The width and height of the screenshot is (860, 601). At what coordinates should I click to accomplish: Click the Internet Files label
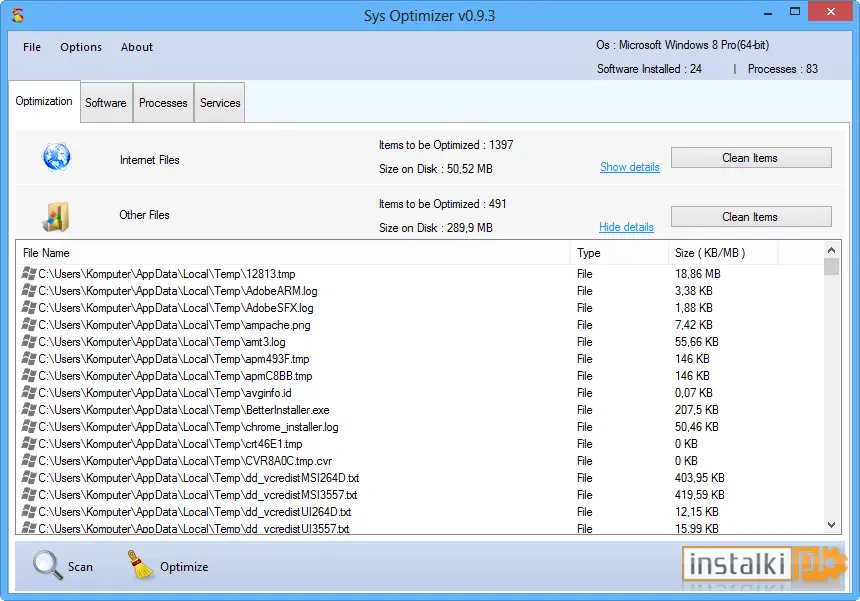(150, 160)
